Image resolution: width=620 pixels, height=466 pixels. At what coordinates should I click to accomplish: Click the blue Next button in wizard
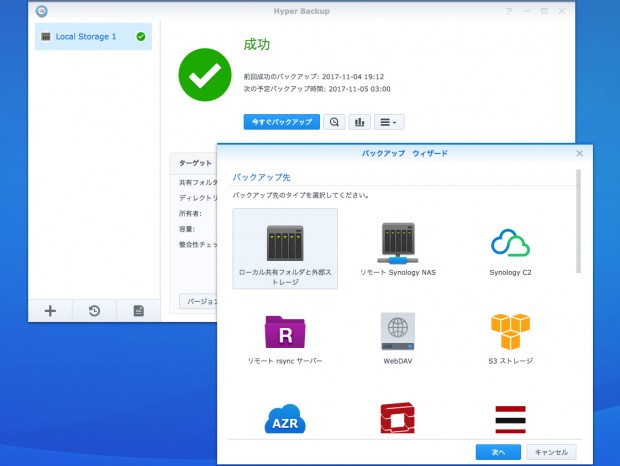pyautogui.click(x=498, y=452)
